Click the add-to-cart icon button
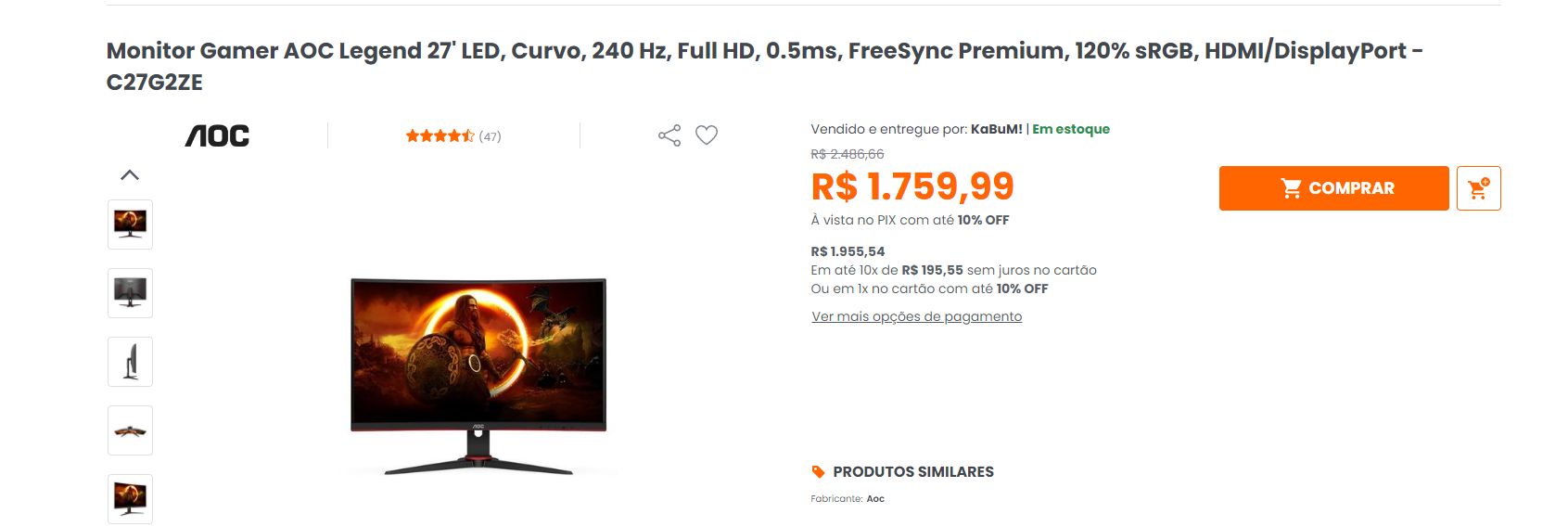The width and height of the screenshot is (1568, 526). coord(1478,188)
